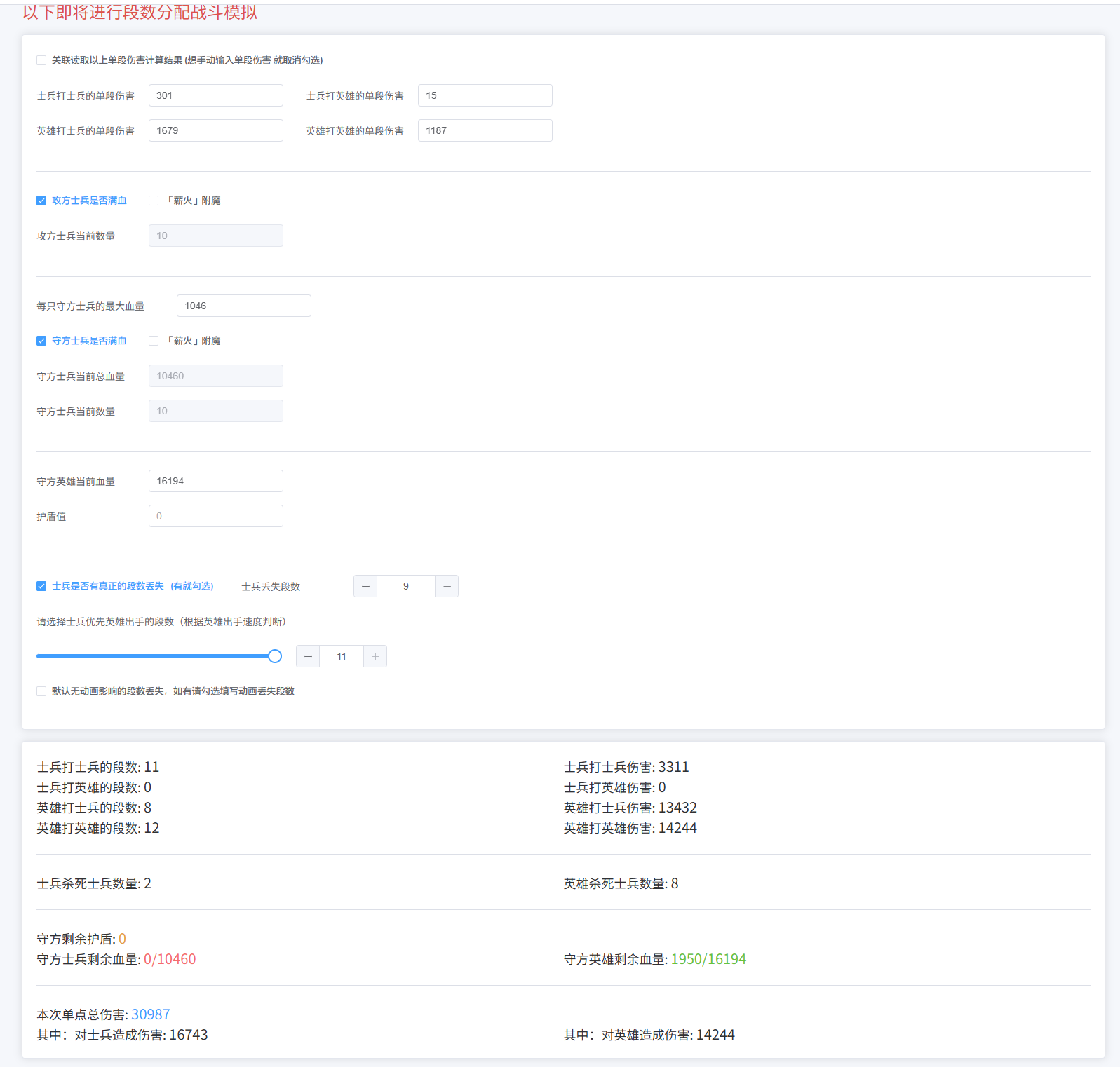Click 士兵丢失段数 number field showing 9
Image resolution: width=1120 pixels, height=1067 pixels.
[x=406, y=586]
